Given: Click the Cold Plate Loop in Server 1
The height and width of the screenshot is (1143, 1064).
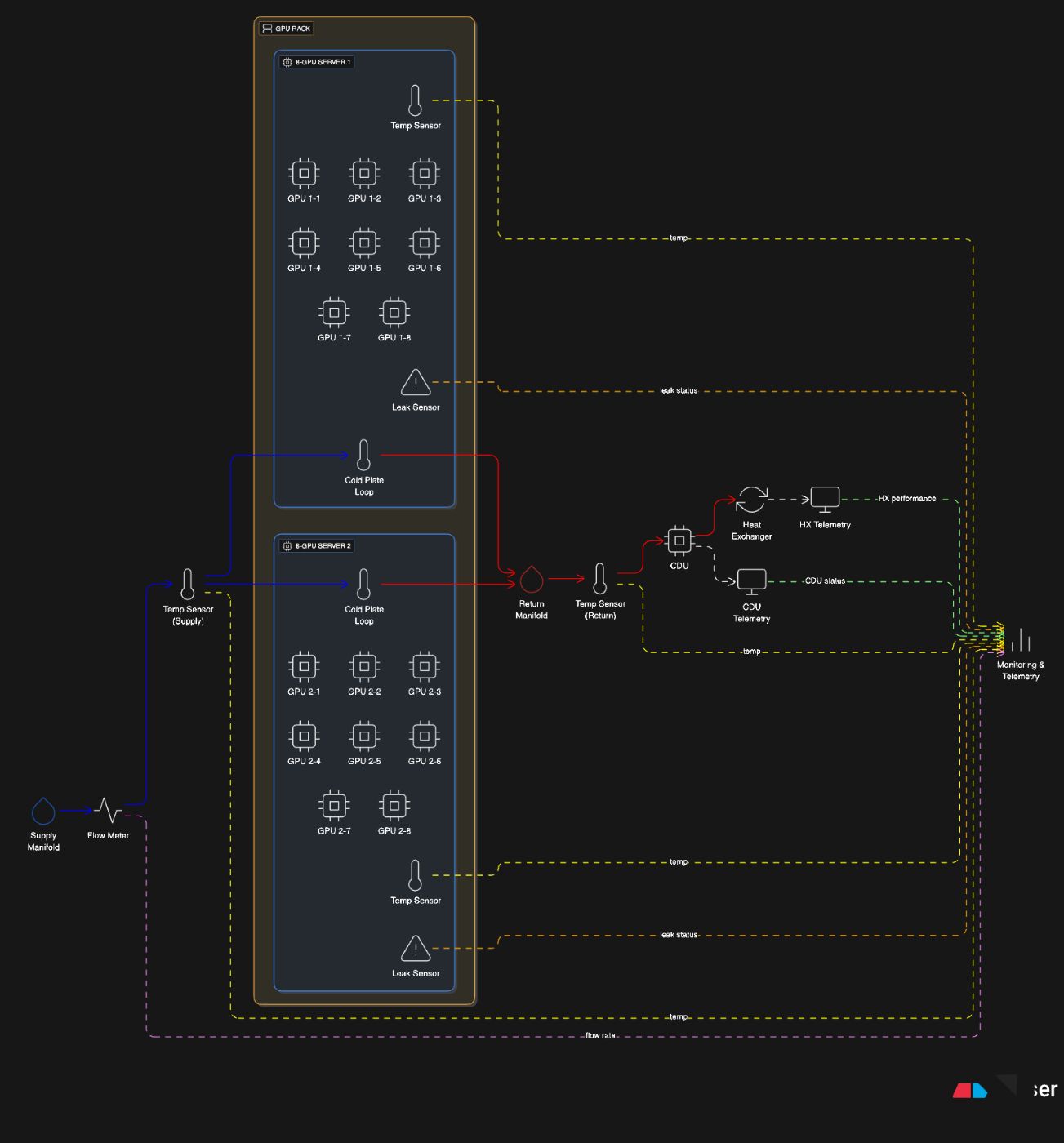Looking at the screenshot, I should point(364,456).
